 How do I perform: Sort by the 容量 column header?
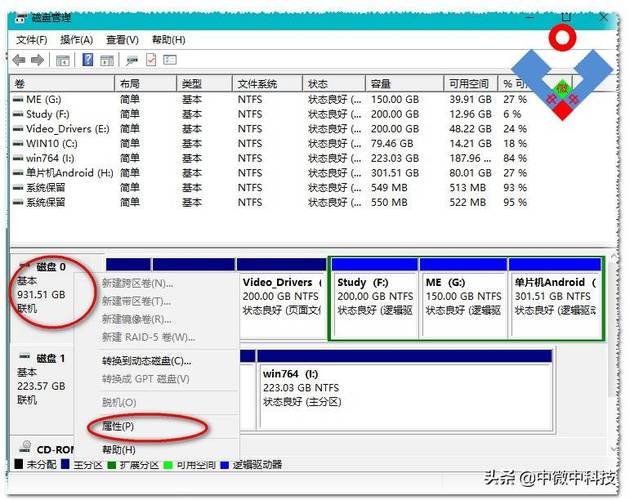click(405, 84)
